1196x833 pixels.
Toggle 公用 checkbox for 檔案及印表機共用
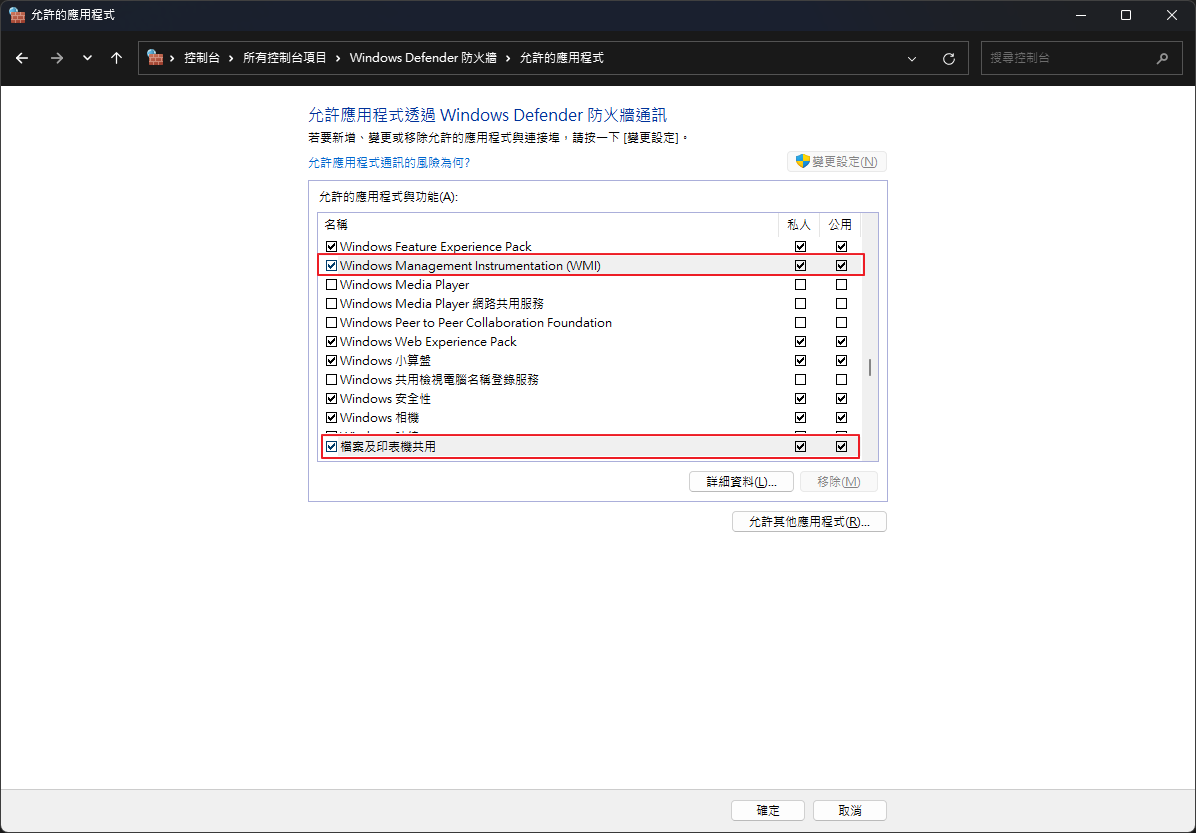[841, 447]
